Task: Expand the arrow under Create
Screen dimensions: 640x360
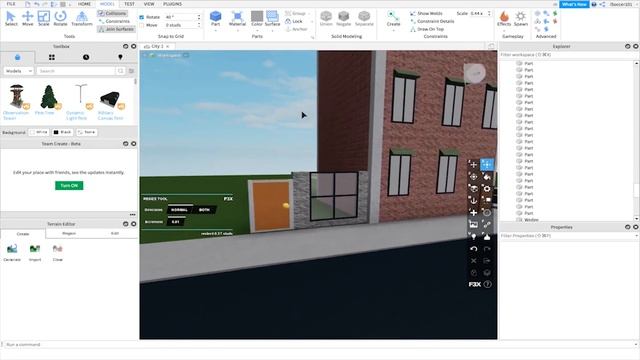Action: 393,30
